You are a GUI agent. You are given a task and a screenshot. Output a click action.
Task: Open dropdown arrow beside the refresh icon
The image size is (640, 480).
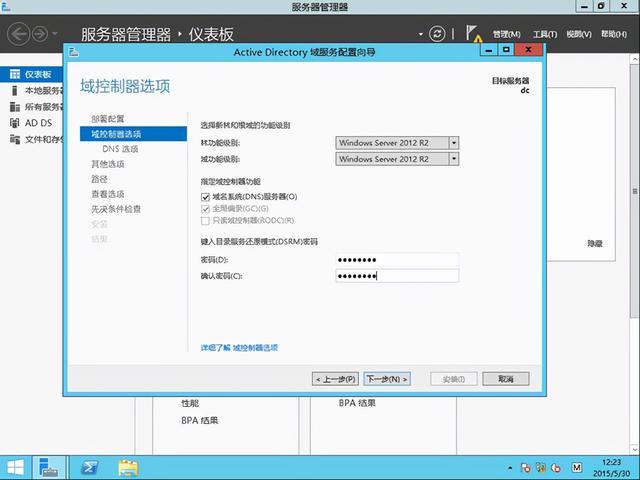pos(421,34)
